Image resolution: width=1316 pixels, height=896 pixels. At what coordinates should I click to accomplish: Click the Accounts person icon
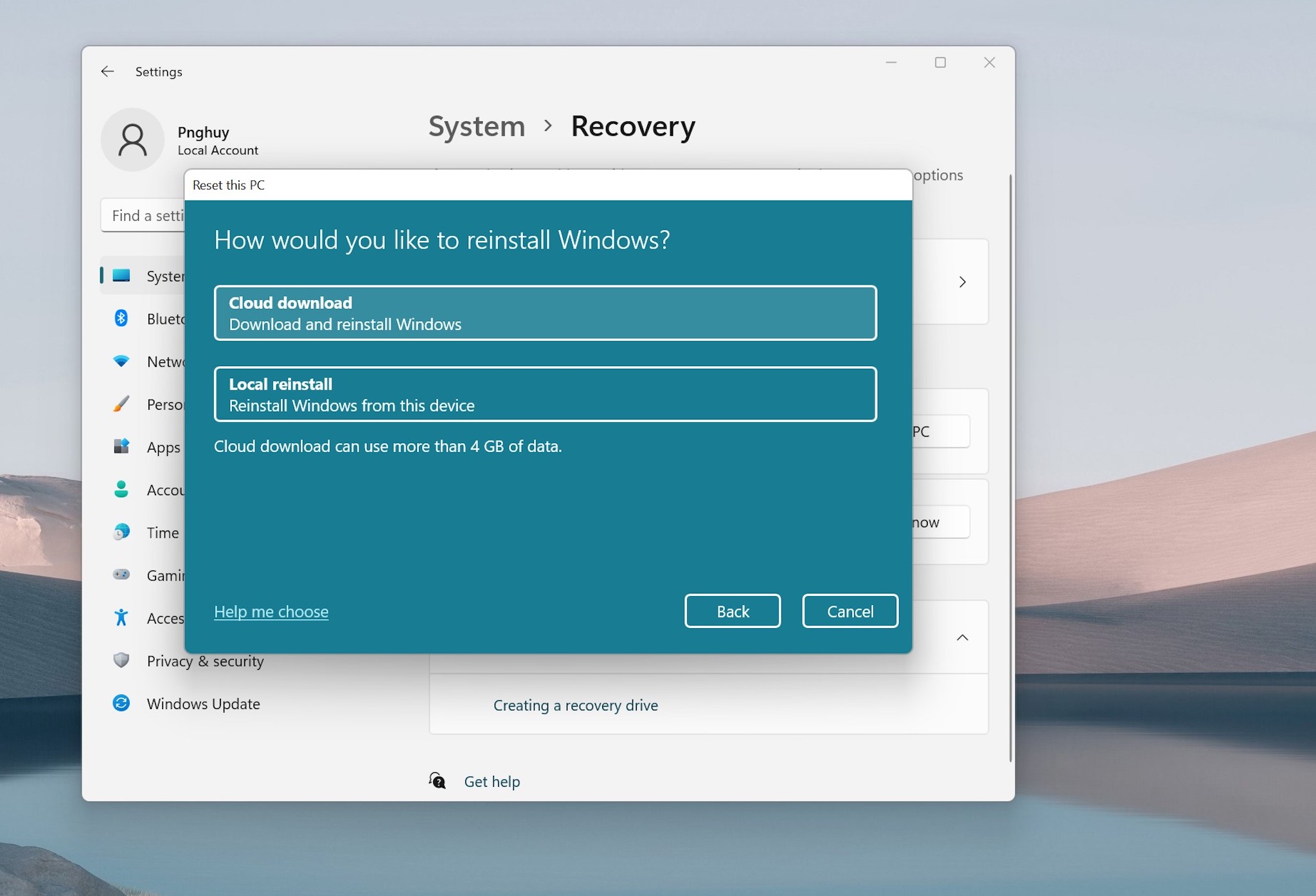[x=121, y=489]
